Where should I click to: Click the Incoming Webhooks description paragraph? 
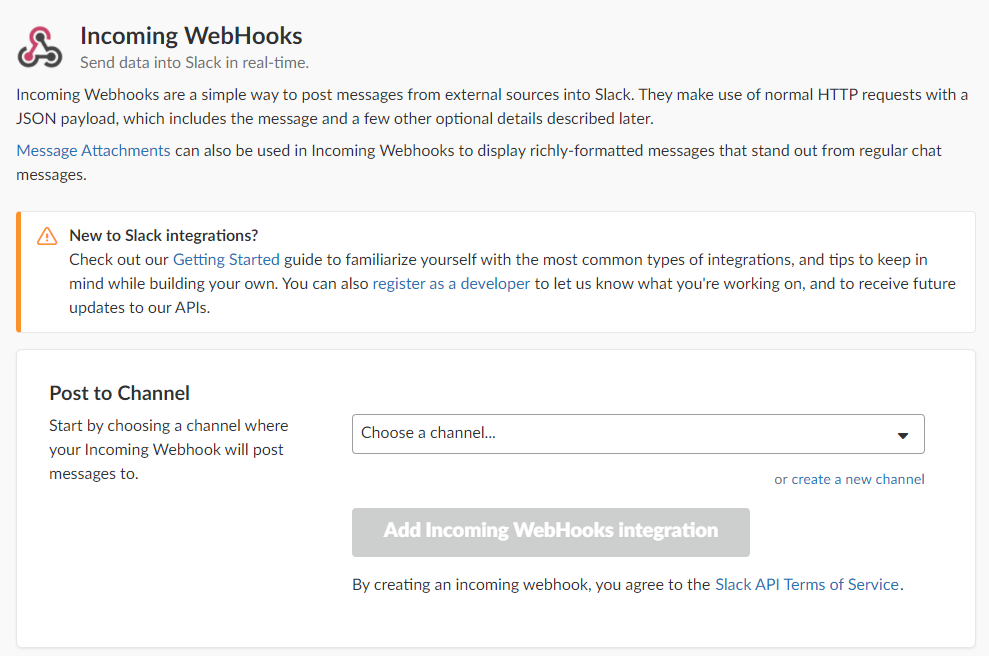tap(492, 107)
